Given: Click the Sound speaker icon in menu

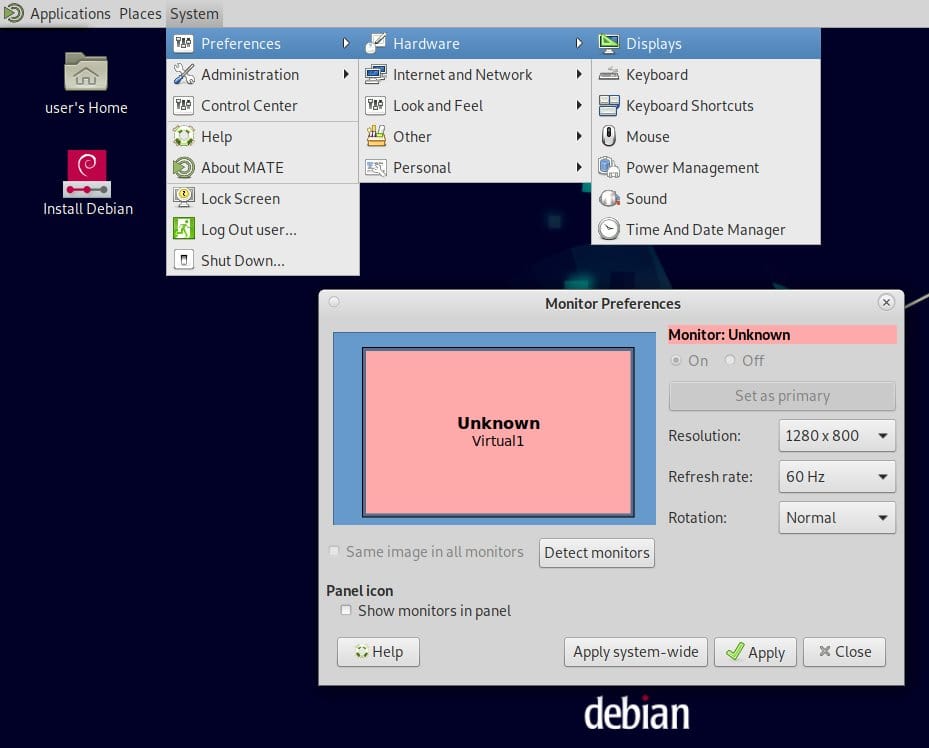Looking at the screenshot, I should (608, 199).
